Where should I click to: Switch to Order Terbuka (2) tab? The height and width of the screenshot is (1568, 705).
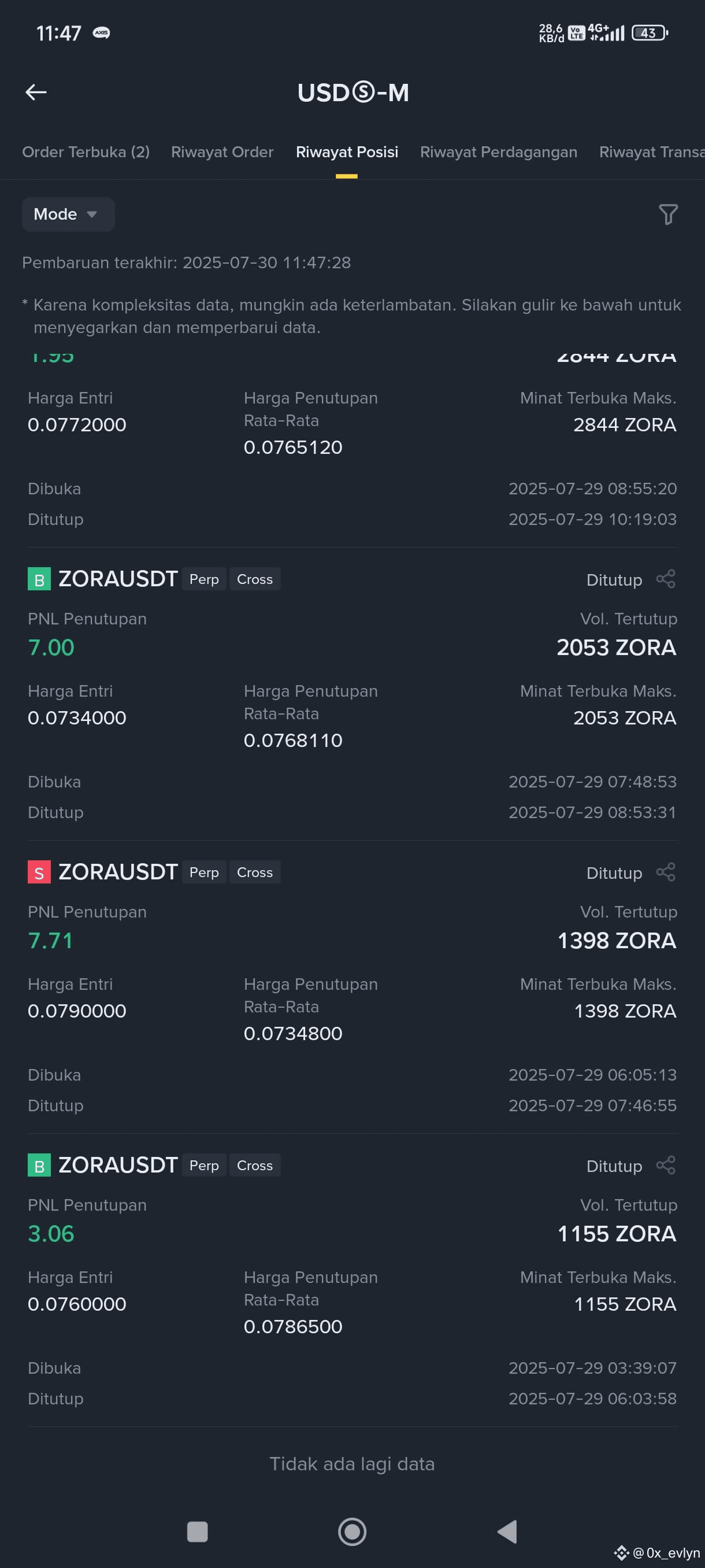(x=86, y=152)
